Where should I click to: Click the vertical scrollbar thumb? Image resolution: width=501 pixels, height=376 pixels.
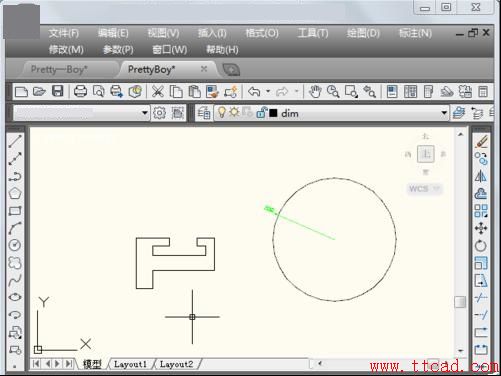pos(460,302)
